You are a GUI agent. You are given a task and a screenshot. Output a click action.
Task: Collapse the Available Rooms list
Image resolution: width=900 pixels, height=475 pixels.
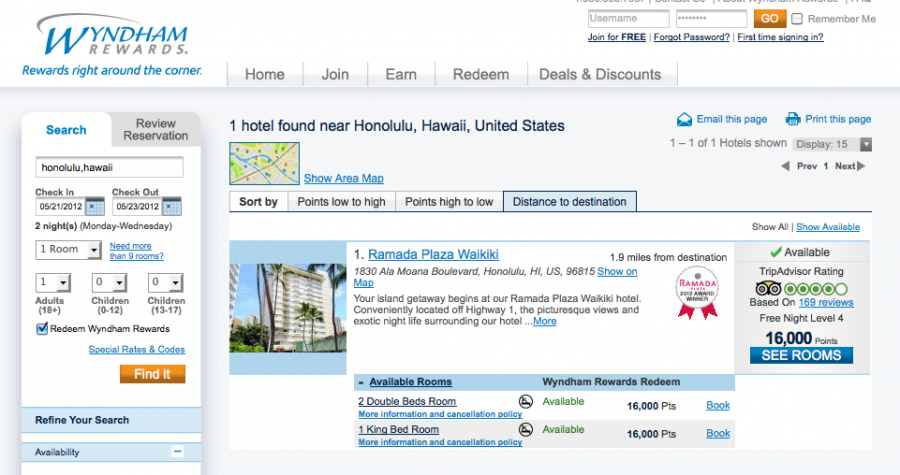pyautogui.click(x=361, y=382)
